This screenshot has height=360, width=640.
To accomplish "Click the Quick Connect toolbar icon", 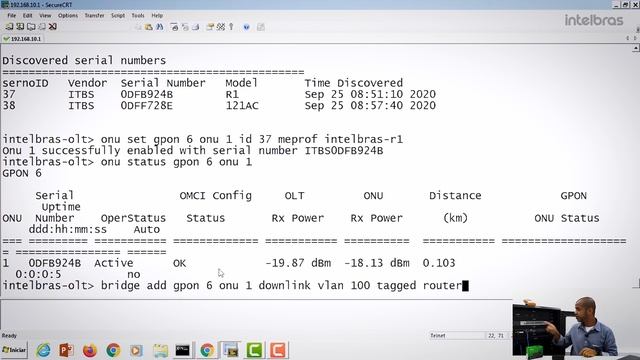I will (20, 27).
